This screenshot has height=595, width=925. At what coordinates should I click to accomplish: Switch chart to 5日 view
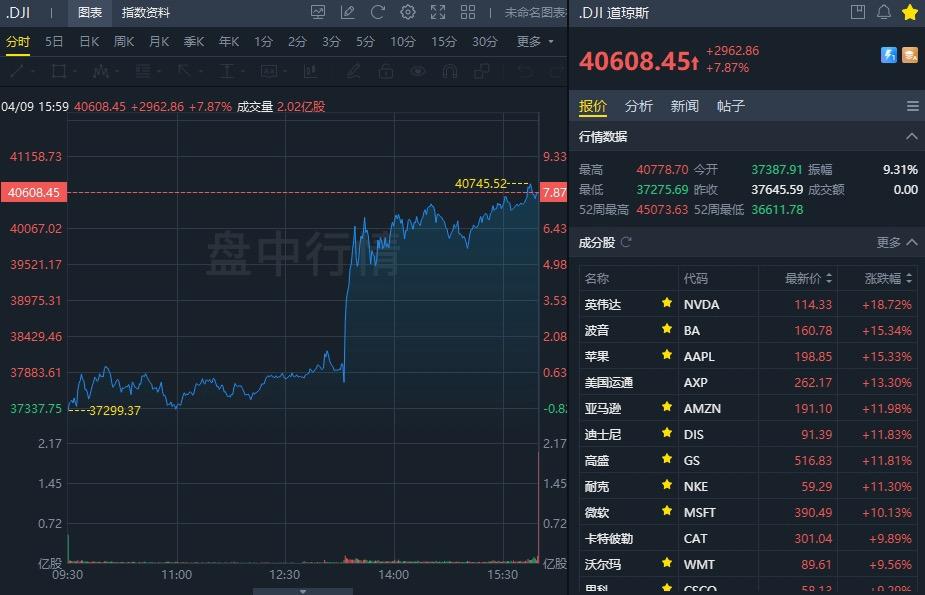[54, 41]
